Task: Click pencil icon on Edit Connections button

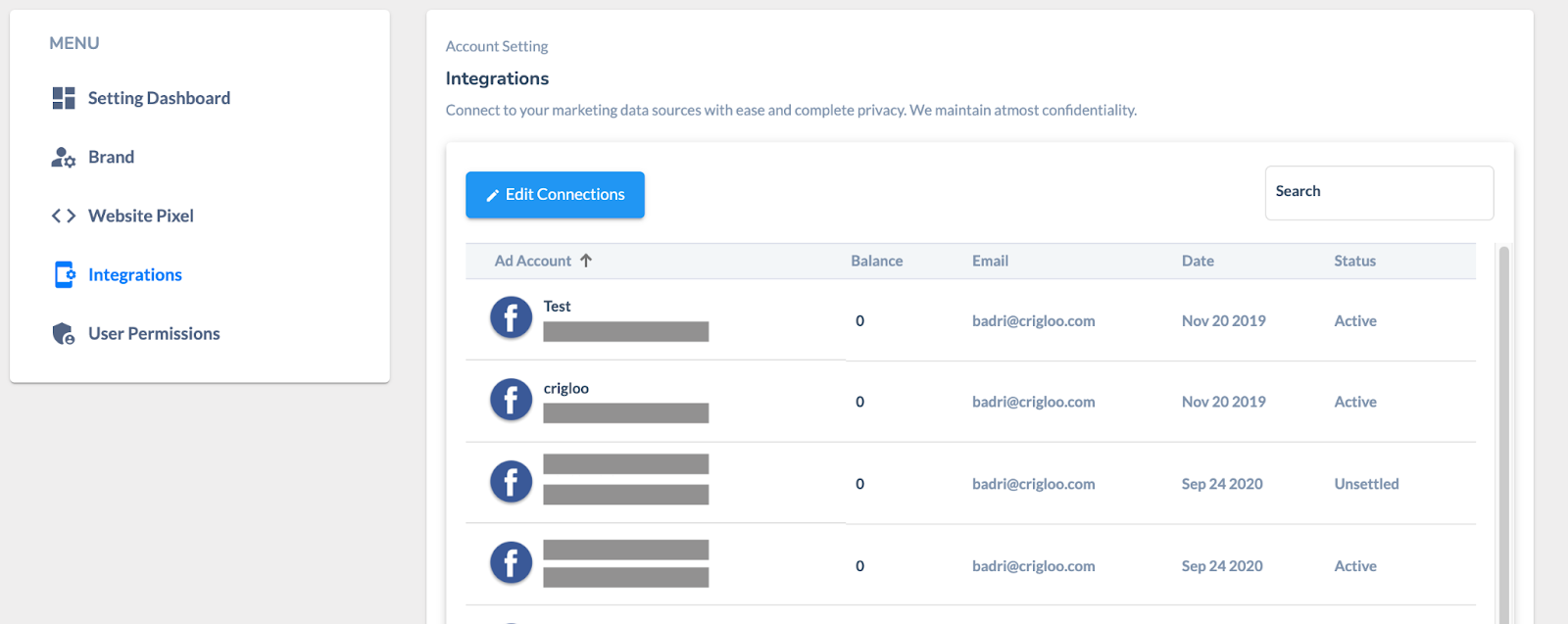Action: (x=492, y=195)
